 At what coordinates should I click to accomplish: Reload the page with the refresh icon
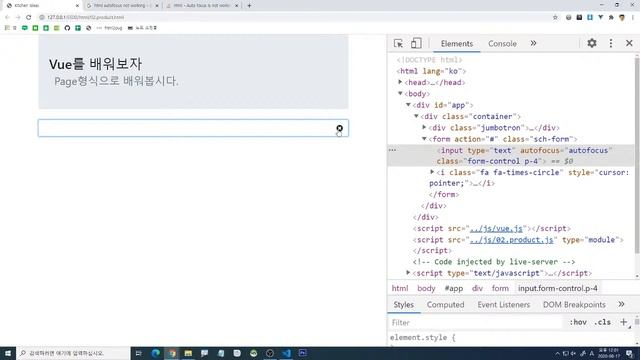[29, 17]
